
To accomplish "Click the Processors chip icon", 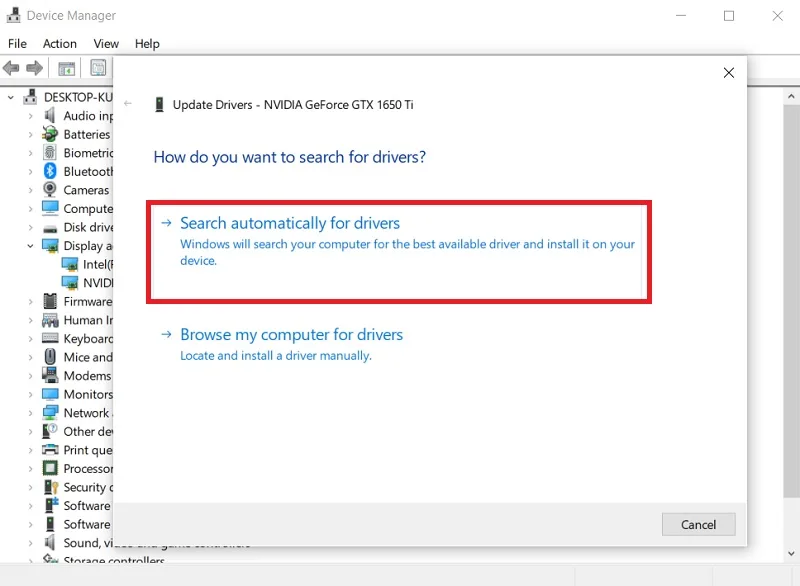I will [x=50, y=468].
